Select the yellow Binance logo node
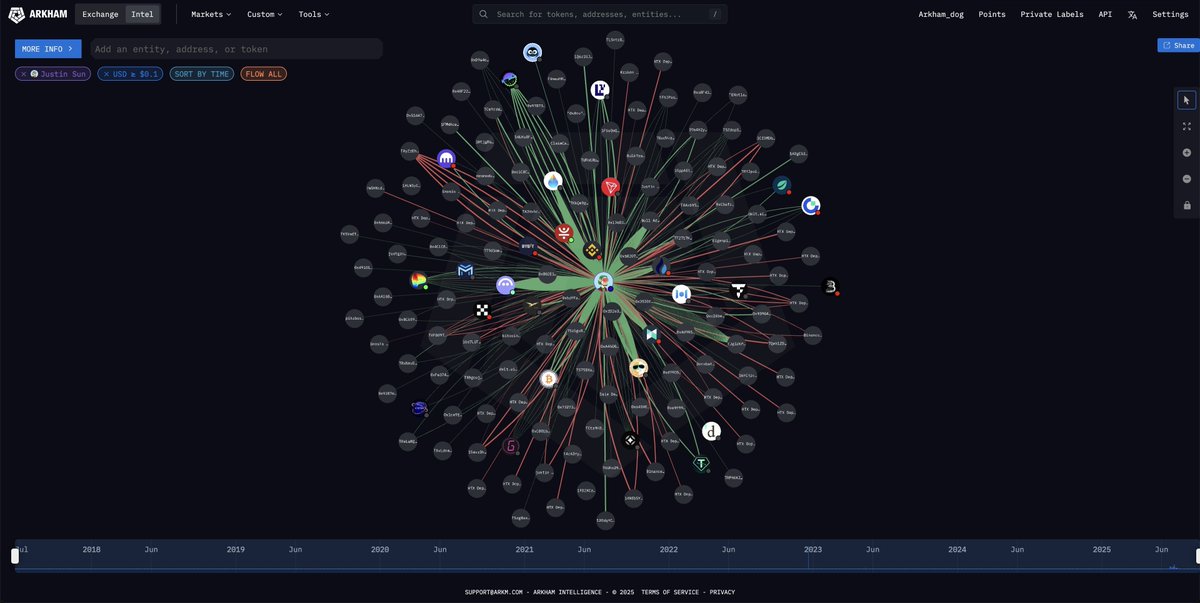The height and width of the screenshot is (603, 1200). [x=592, y=249]
